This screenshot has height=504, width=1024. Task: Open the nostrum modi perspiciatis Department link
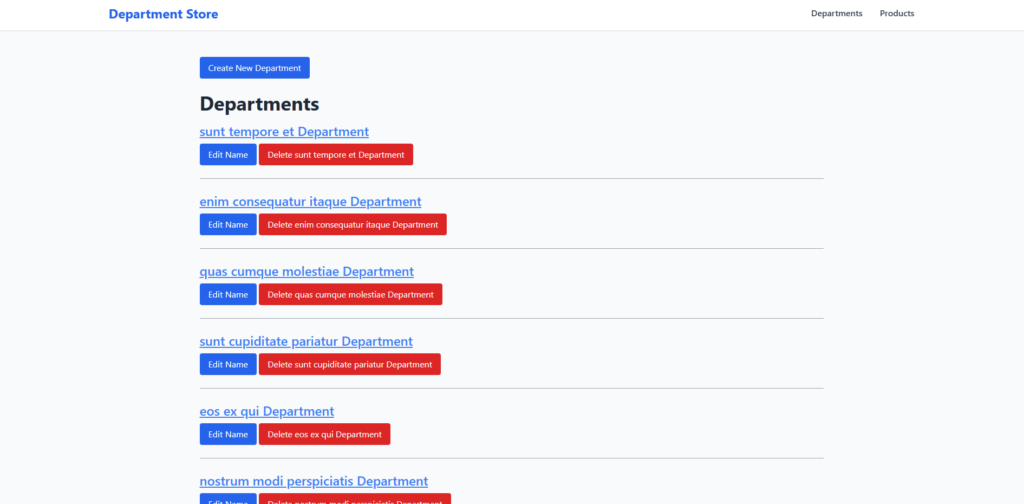tap(313, 482)
